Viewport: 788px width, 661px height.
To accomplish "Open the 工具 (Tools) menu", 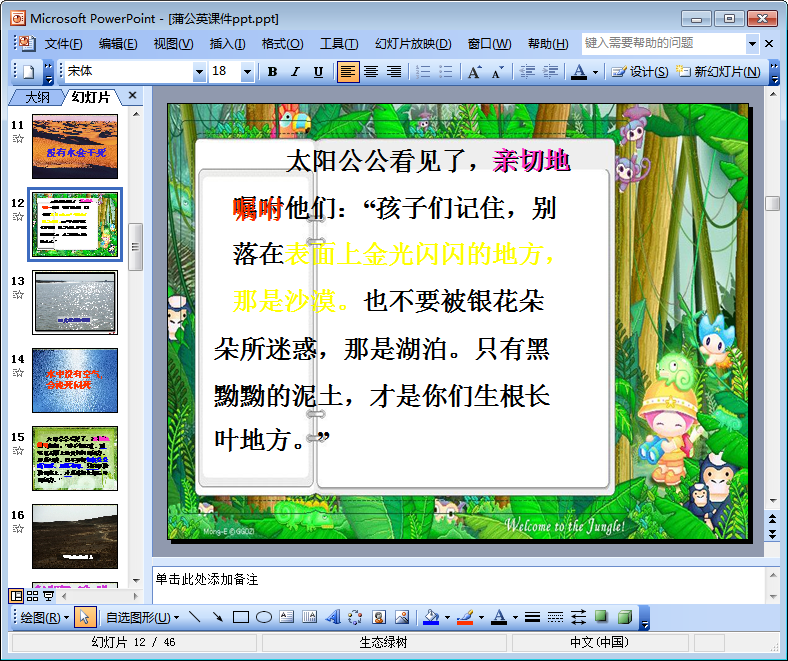I will tap(339, 44).
